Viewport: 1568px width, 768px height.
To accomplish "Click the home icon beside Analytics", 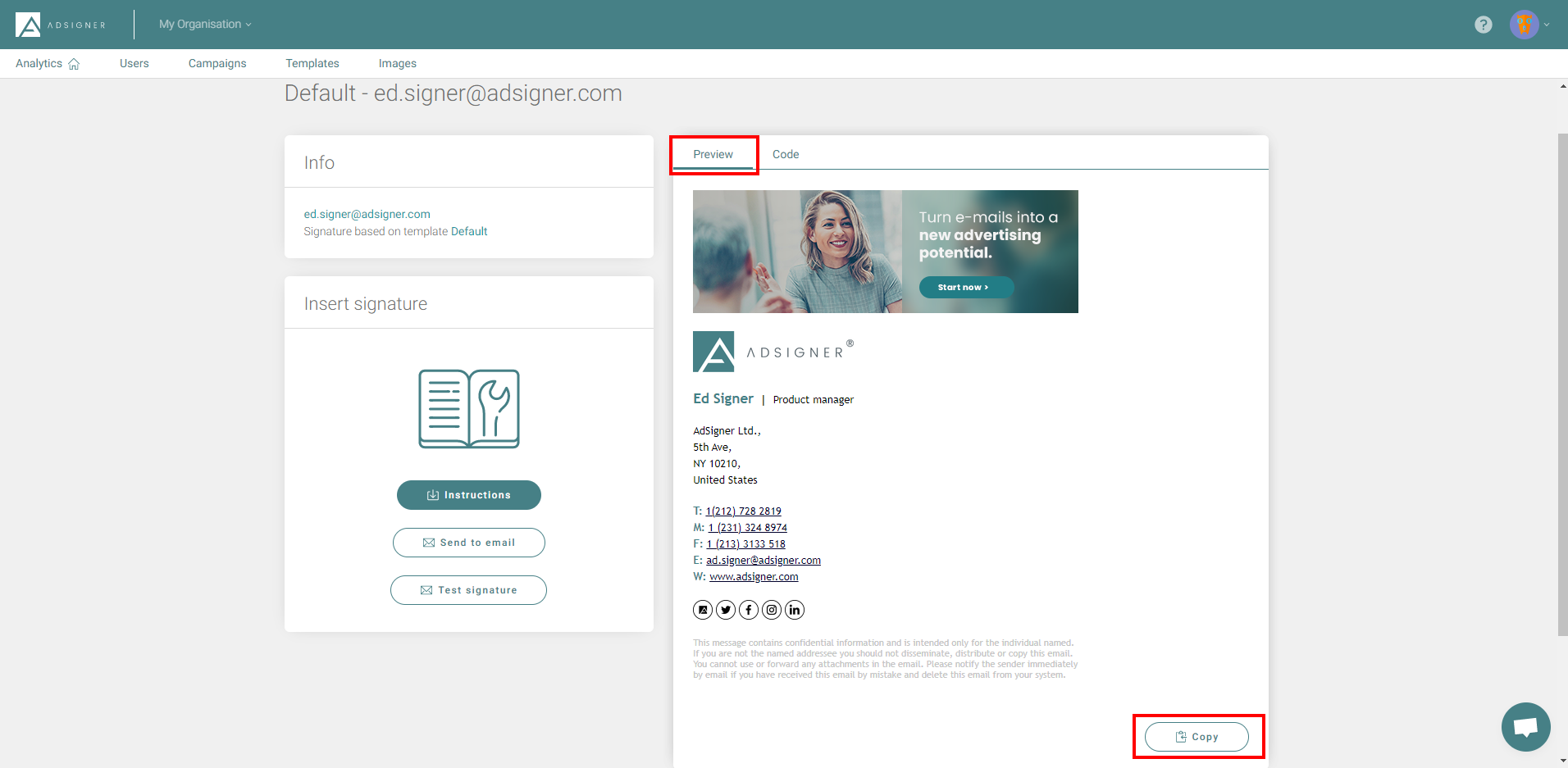I will (74, 64).
